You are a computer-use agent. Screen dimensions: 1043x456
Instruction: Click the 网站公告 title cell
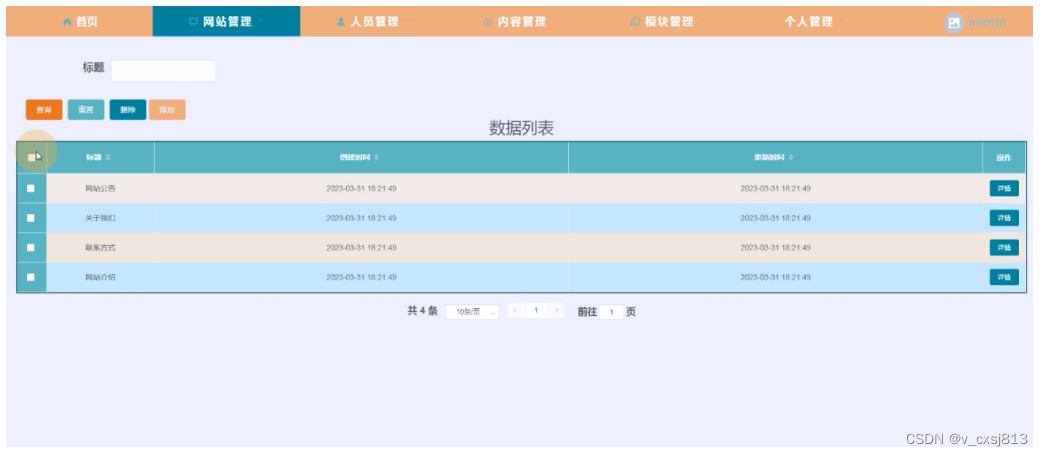point(100,189)
